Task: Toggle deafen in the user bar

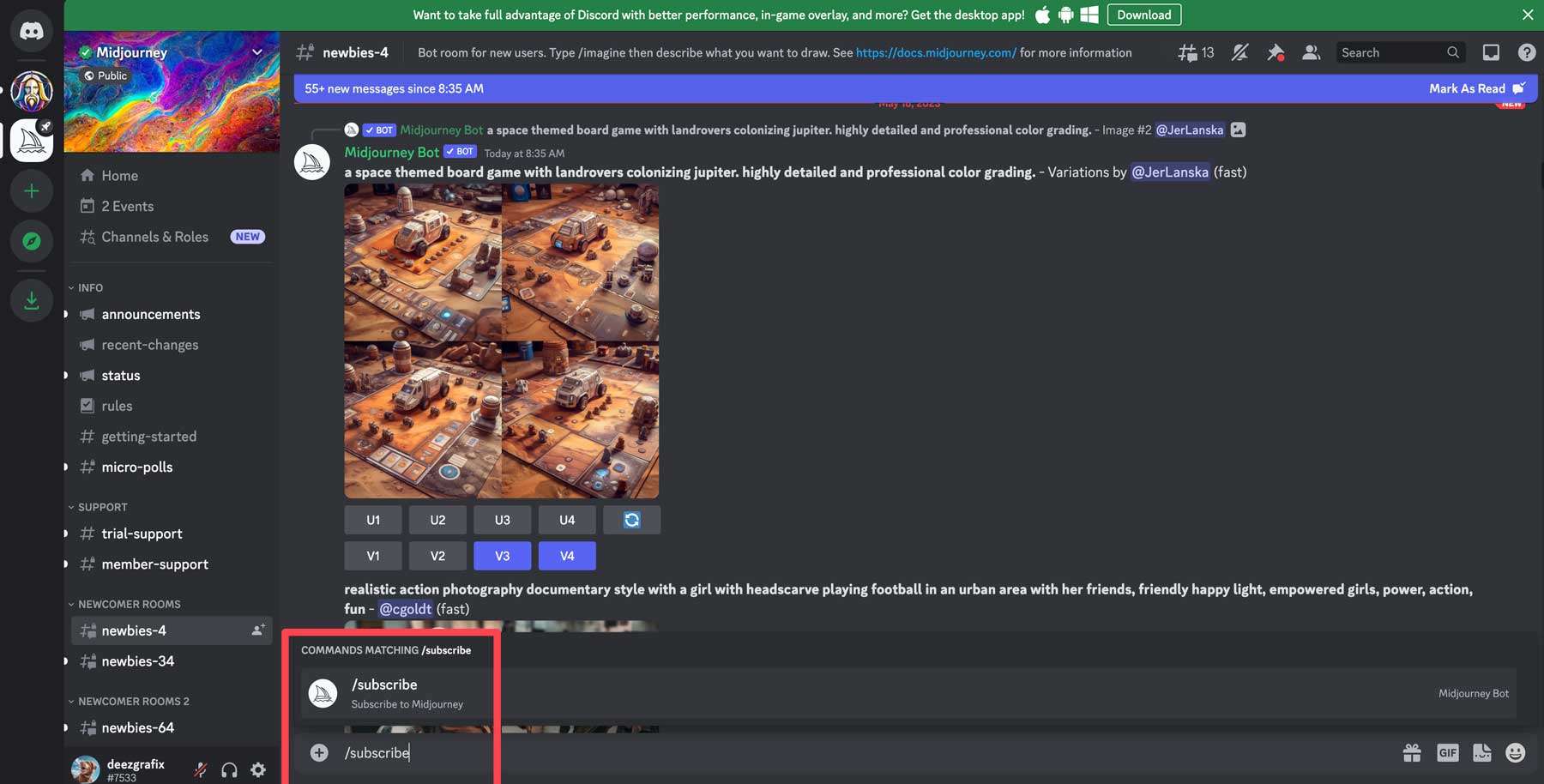Action: pyautogui.click(x=229, y=769)
